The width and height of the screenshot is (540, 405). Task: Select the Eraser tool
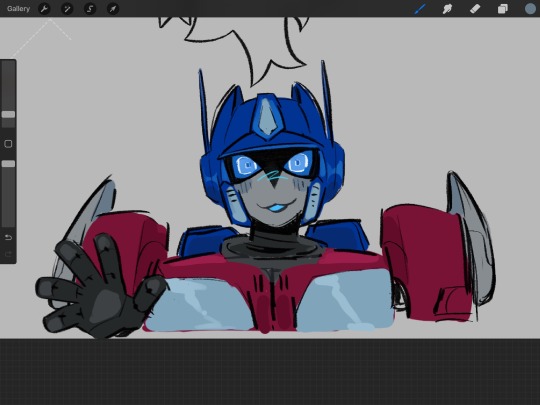[475, 9]
